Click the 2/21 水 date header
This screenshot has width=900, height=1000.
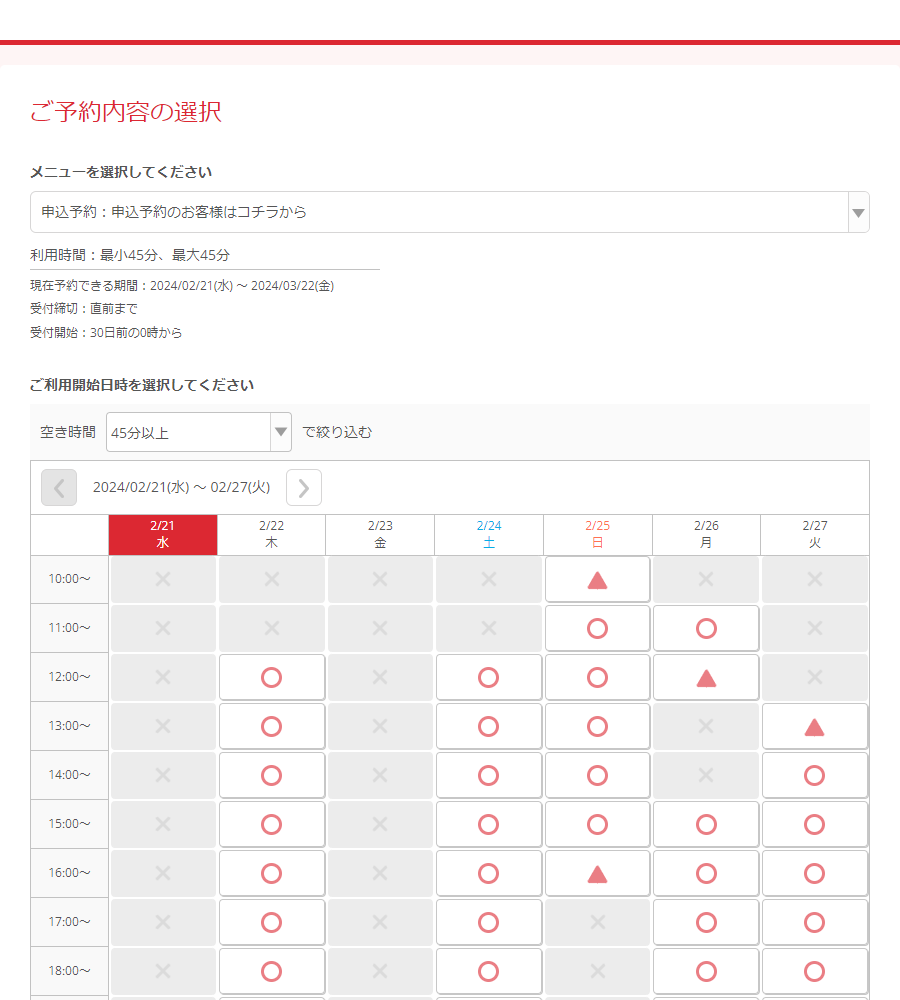(163, 535)
